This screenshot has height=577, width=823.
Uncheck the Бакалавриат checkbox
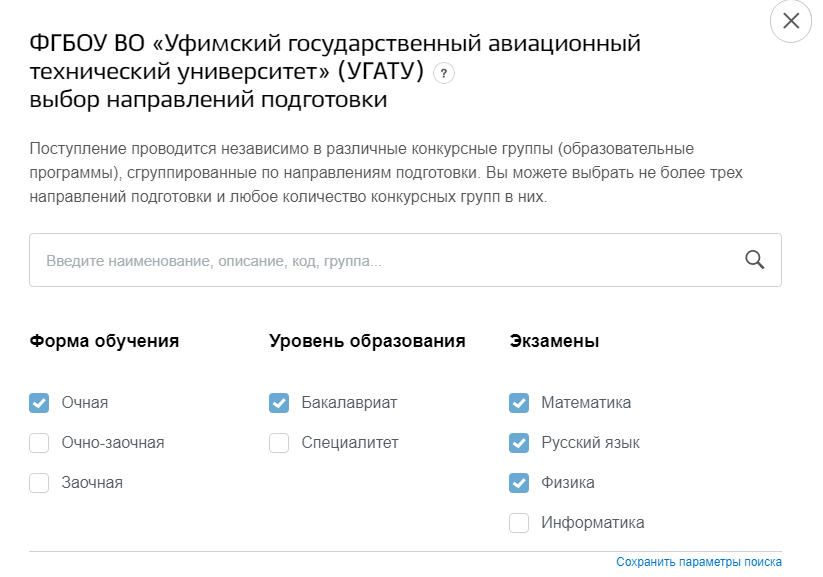279,403
